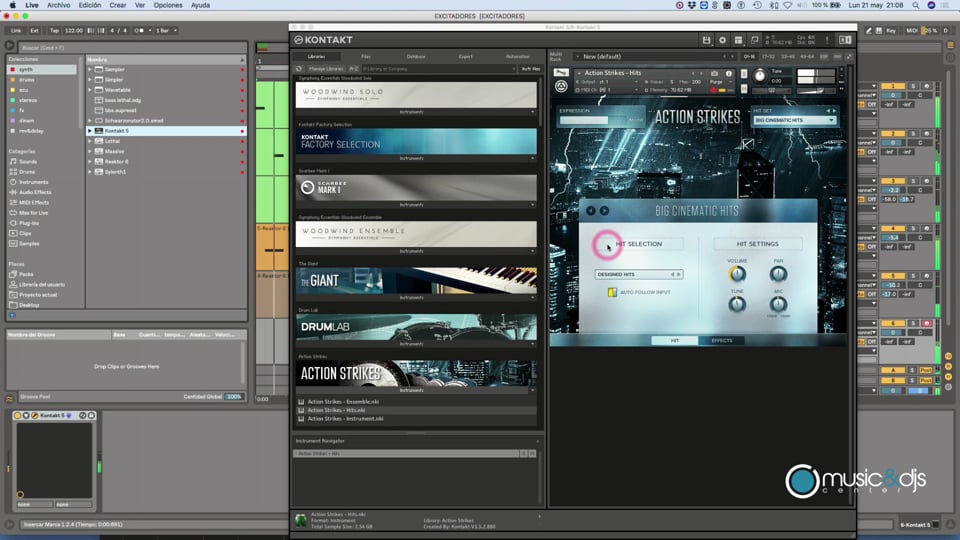The width and height of the screenshot is (960, 540).
Task: Open the Archivo menu
Action: click(x=59, y=5)
